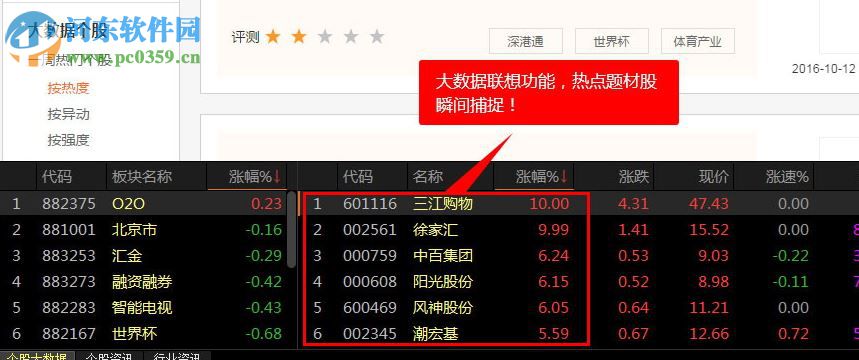Click stock code 601116
The width and height of the screenshot is (859, 360).
pyautogui.click(x=370, y=204)
